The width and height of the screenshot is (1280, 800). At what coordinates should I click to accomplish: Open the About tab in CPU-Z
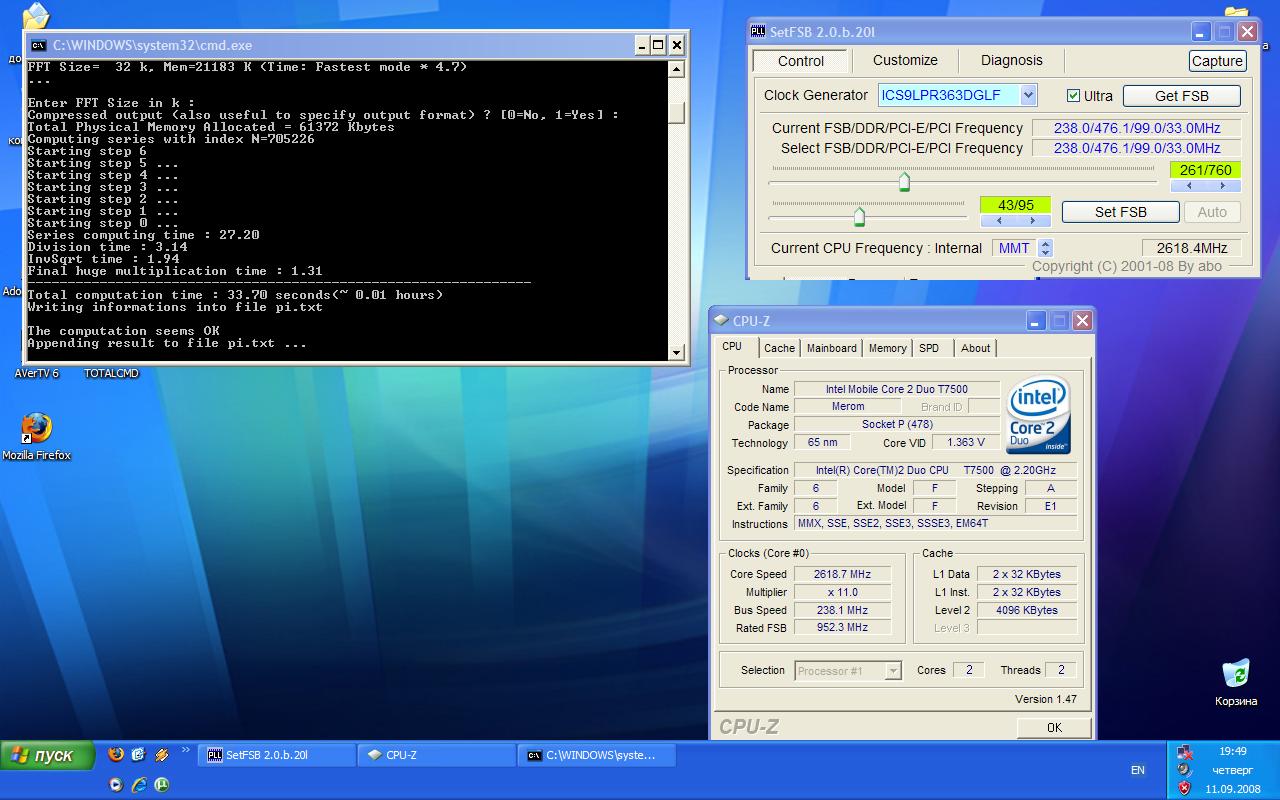975,348
